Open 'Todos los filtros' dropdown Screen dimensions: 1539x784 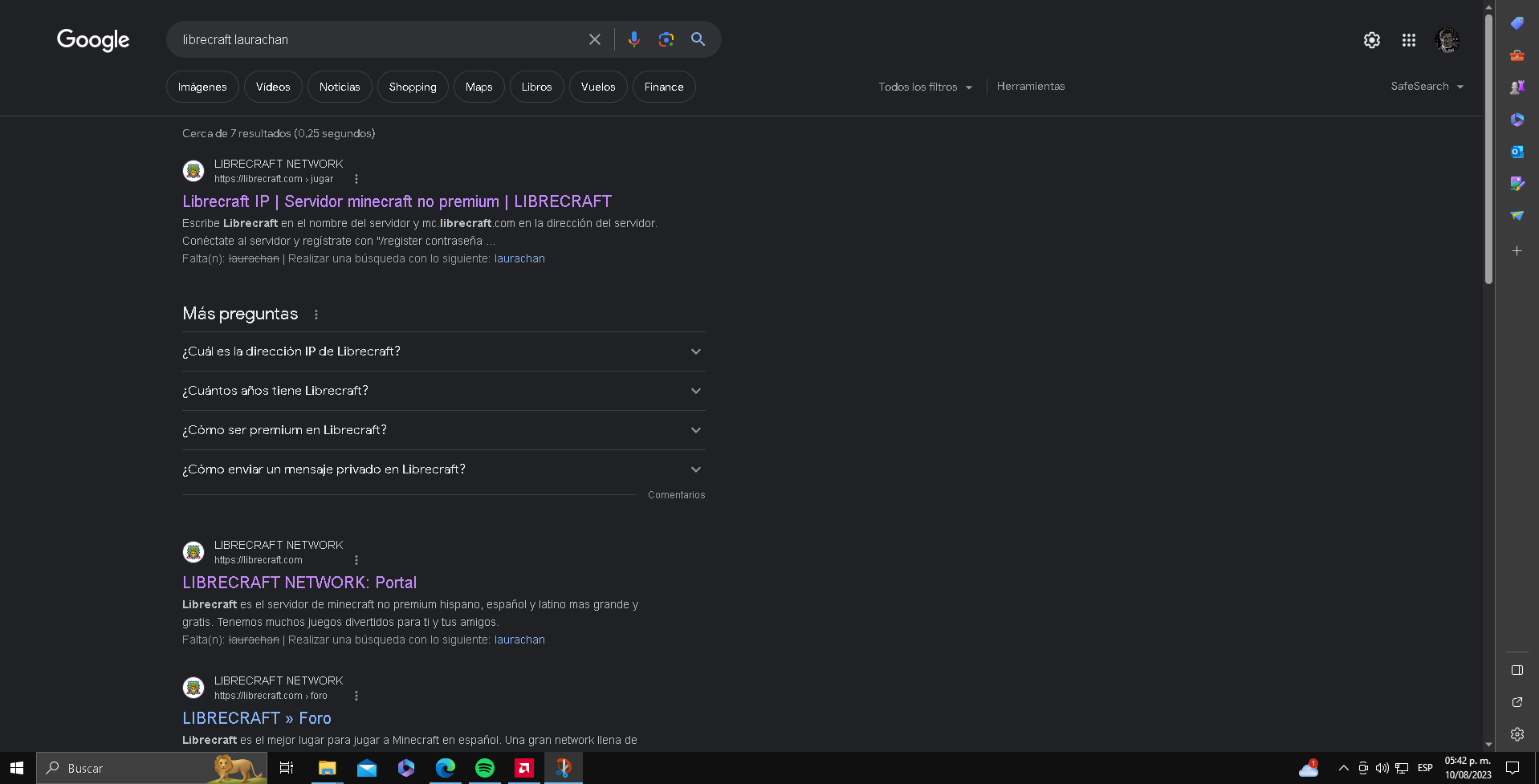(x=925, y=87)
